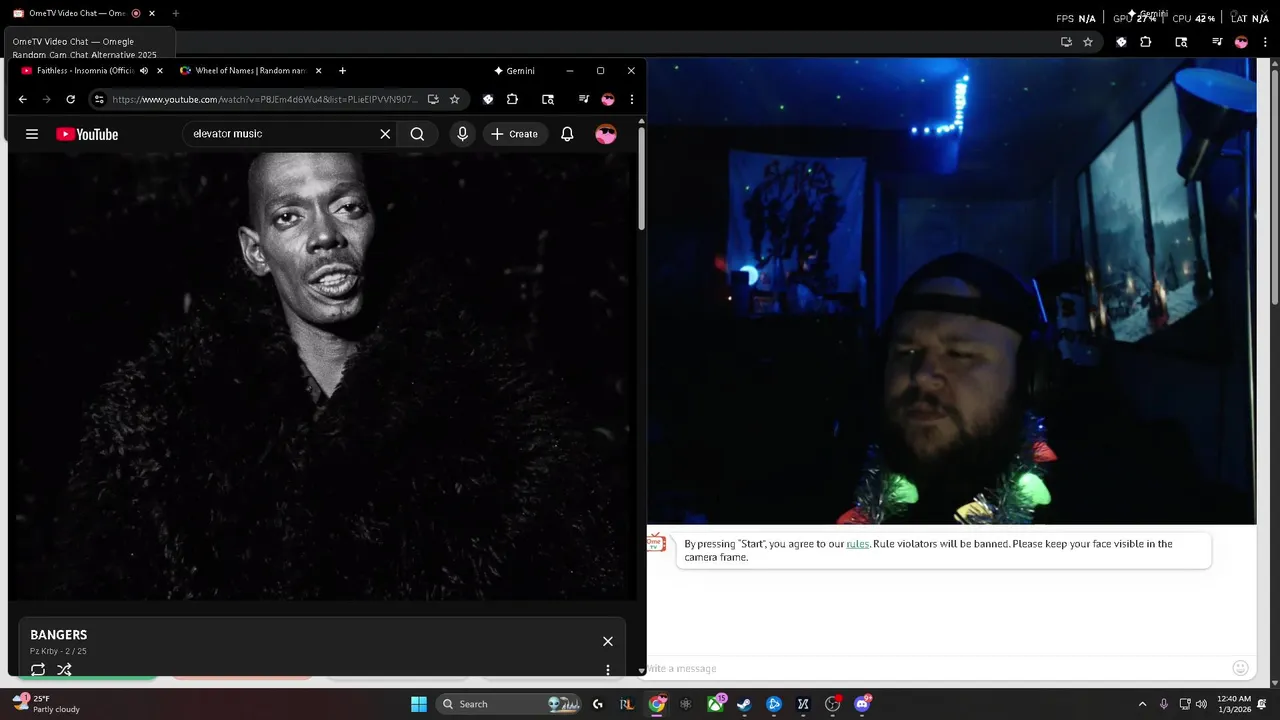The height and width of the screenshot is (720, 1280).
Task: Toggle shuffle on the BANGERS playlist
Action: pos(64,669)
